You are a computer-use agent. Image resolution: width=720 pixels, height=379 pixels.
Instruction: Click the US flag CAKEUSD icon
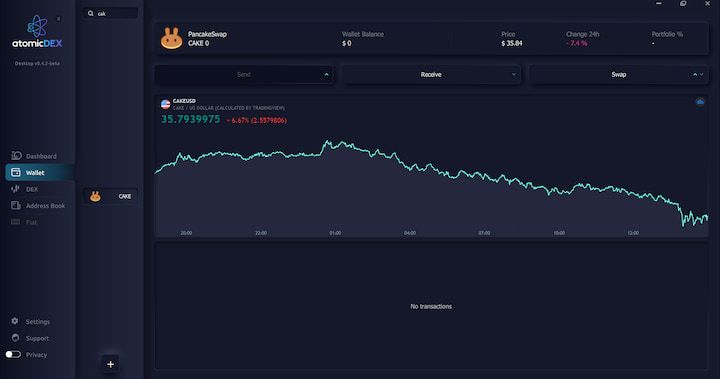[165, 104]
